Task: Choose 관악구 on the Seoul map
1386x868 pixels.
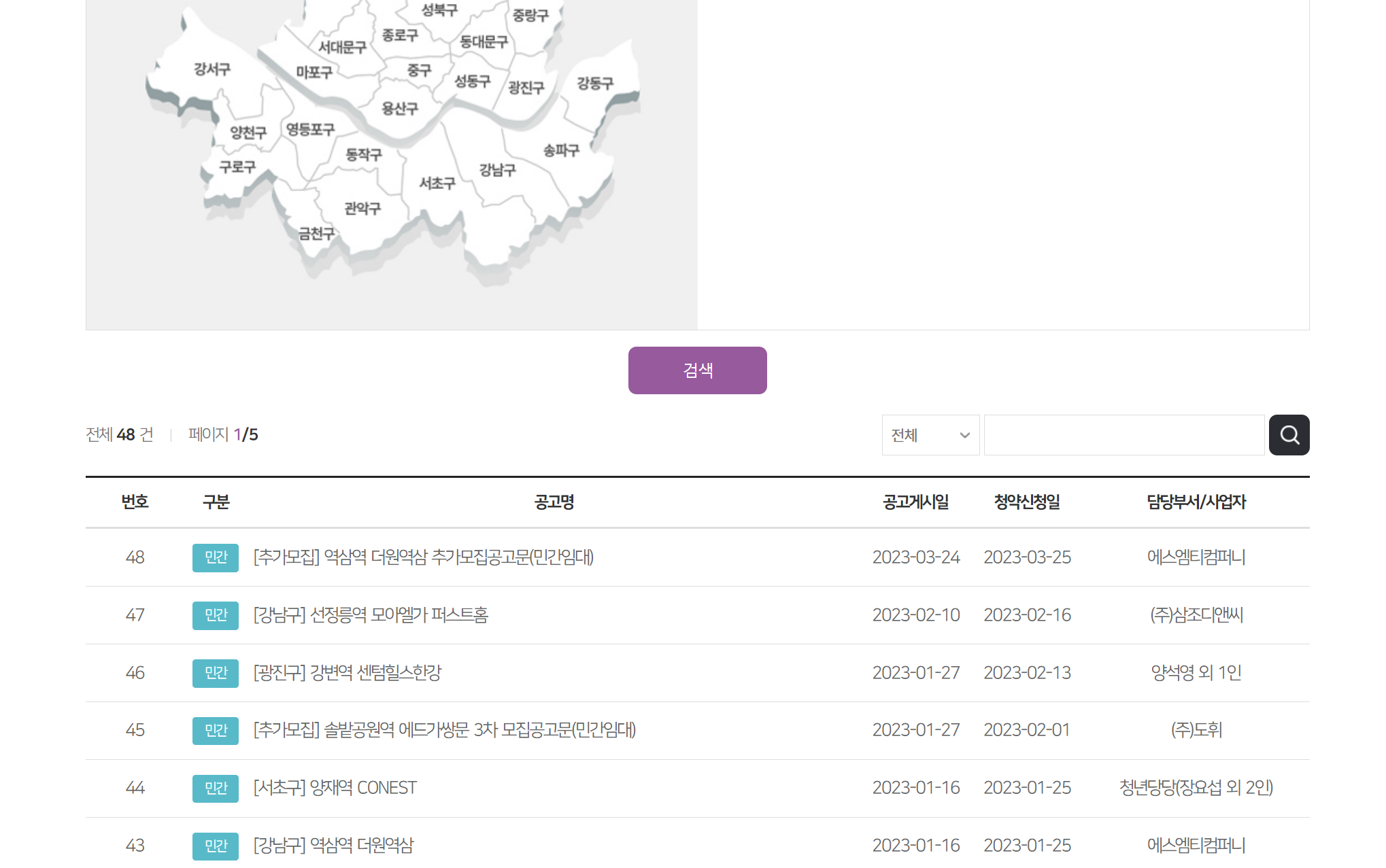Action: click(x=362, y=209)
